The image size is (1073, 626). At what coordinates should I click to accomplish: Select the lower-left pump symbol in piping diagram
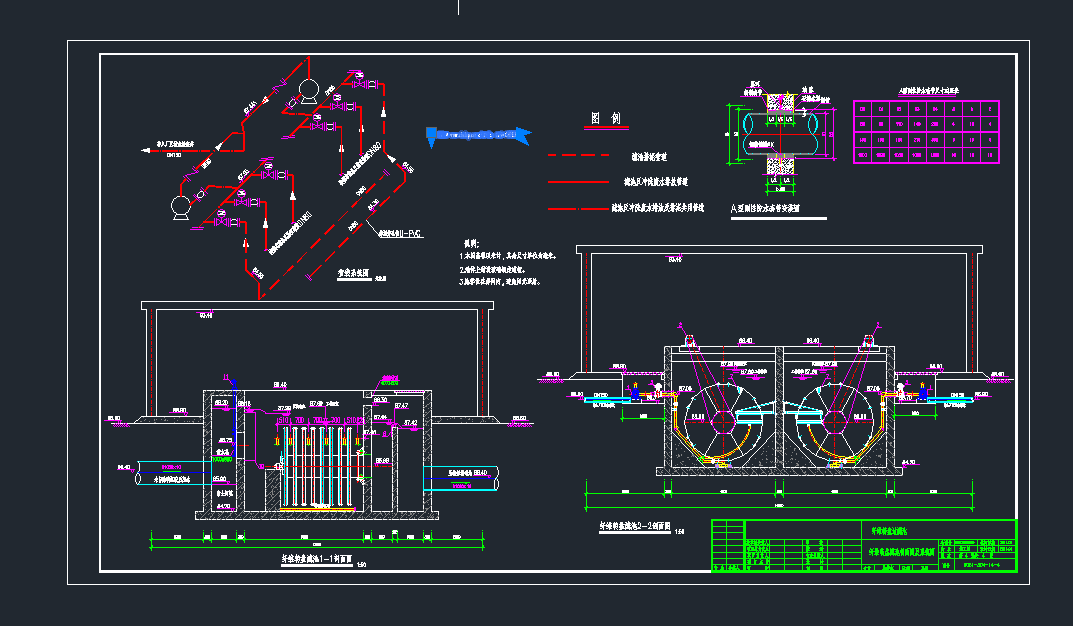(x=181, y=207)
